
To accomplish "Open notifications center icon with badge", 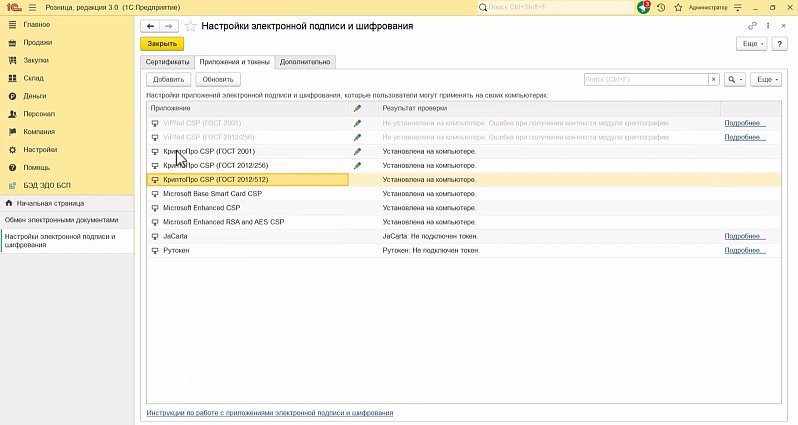I will [643, 7].
